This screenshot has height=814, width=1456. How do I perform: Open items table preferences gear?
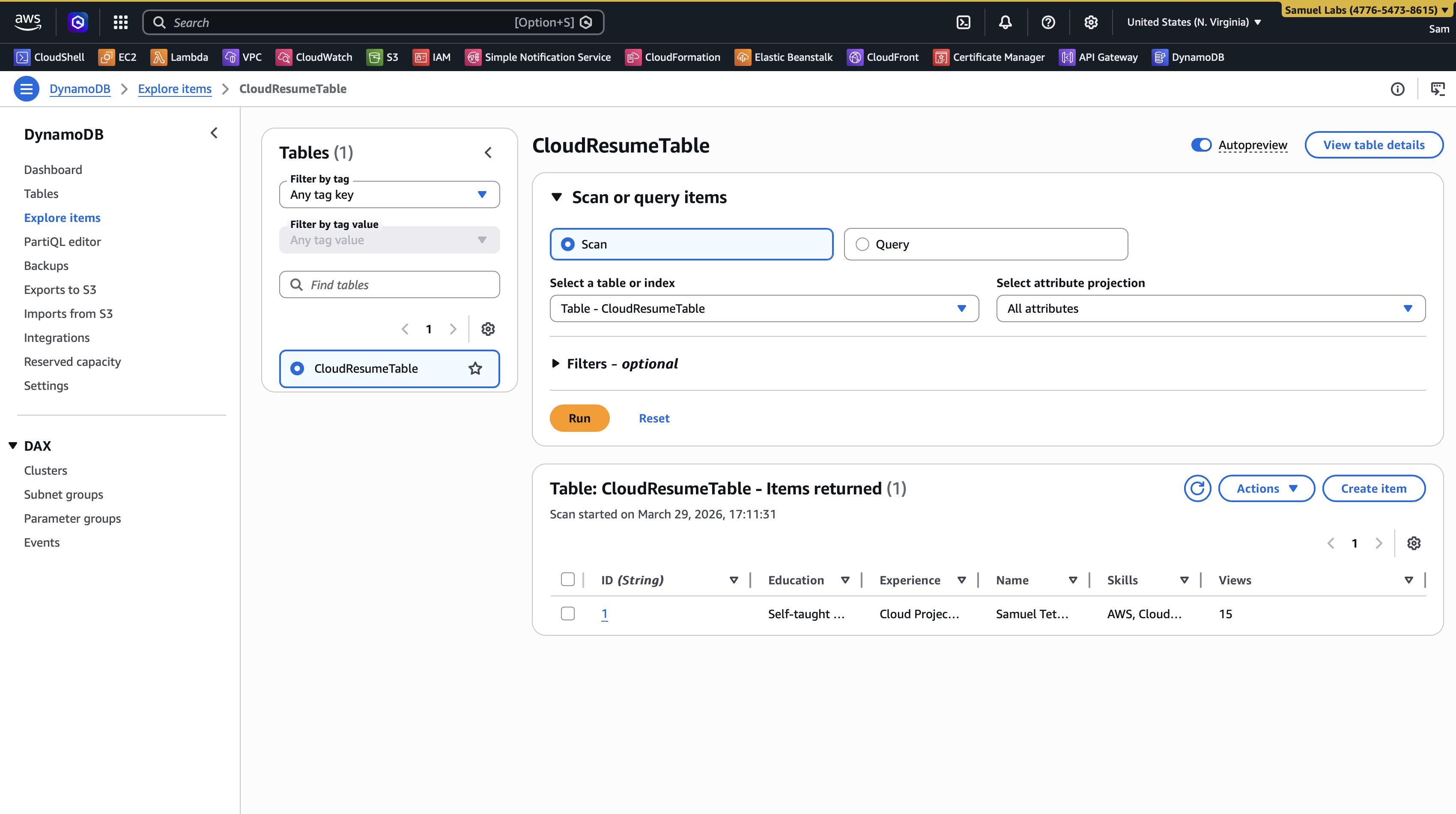pos(1414,543)
